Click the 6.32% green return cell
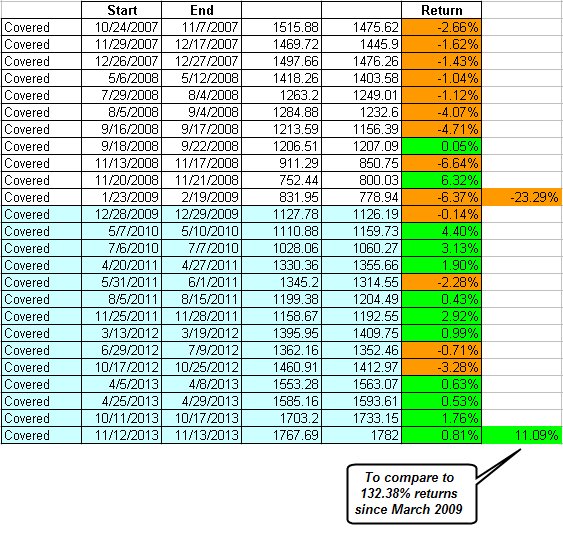 tap(442, 180)
